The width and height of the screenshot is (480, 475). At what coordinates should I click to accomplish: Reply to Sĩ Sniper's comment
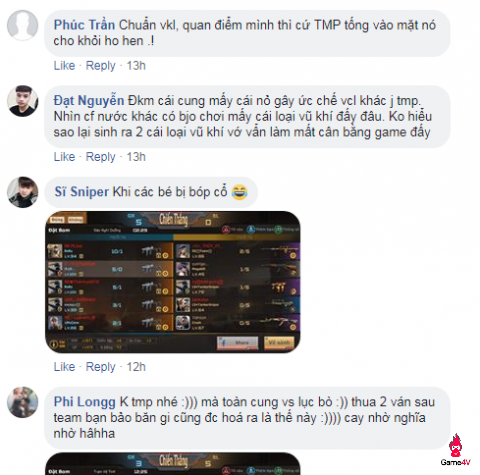(x=101, y=367)
